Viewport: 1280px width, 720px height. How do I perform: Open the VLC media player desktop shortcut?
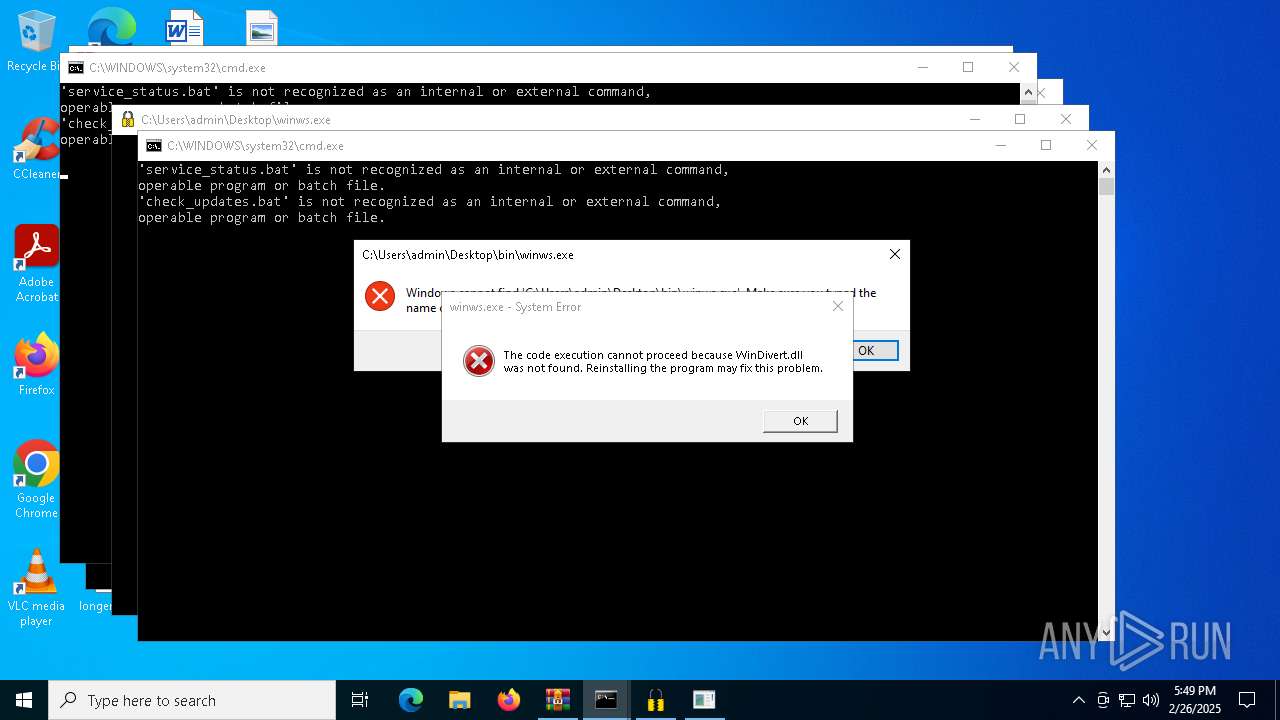point(36,588)
